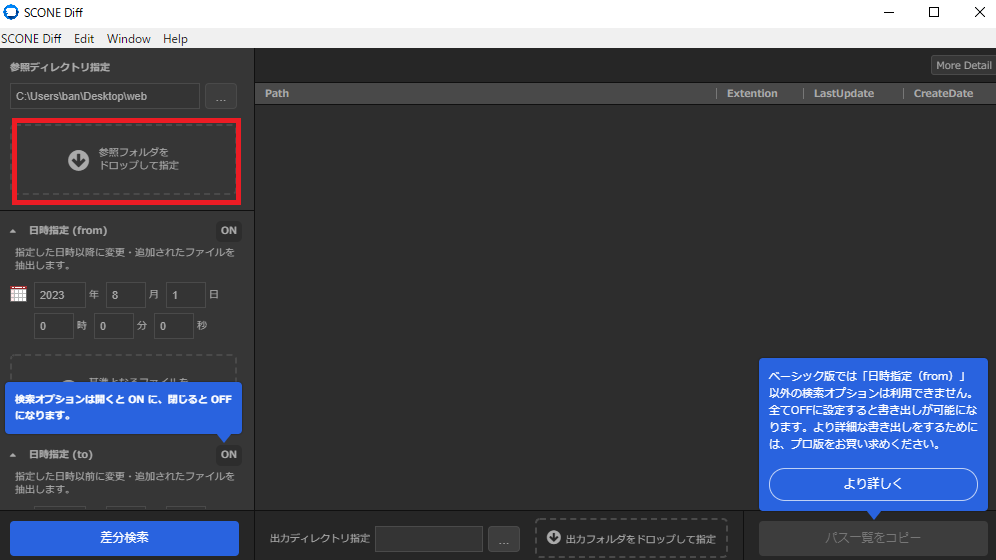Image resolution: width=996 pixels, height=560 pixels.
Task: Open the Help menu
Action: (x=175, y=39)
